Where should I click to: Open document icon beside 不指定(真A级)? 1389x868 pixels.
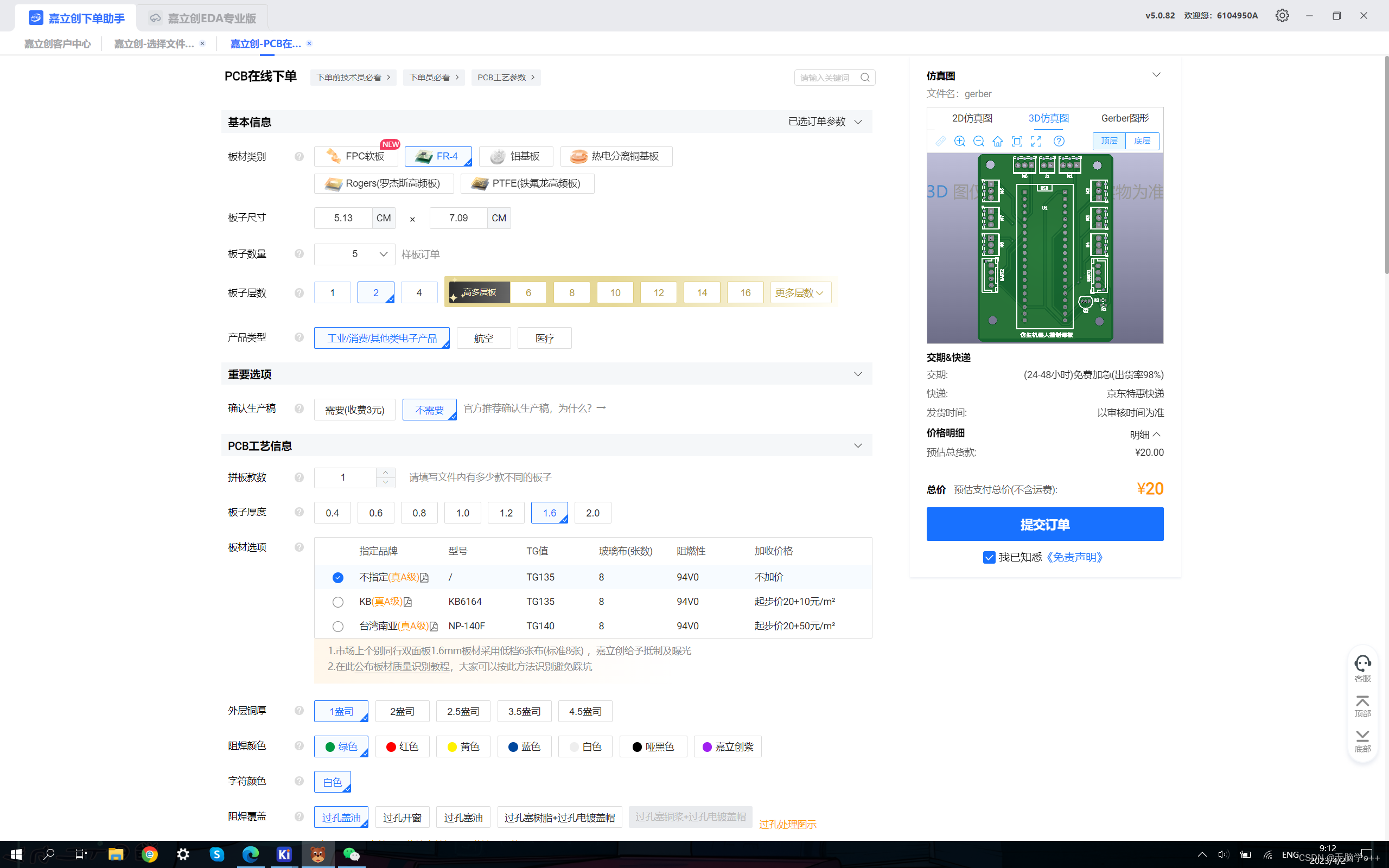(x=425, y=578)
